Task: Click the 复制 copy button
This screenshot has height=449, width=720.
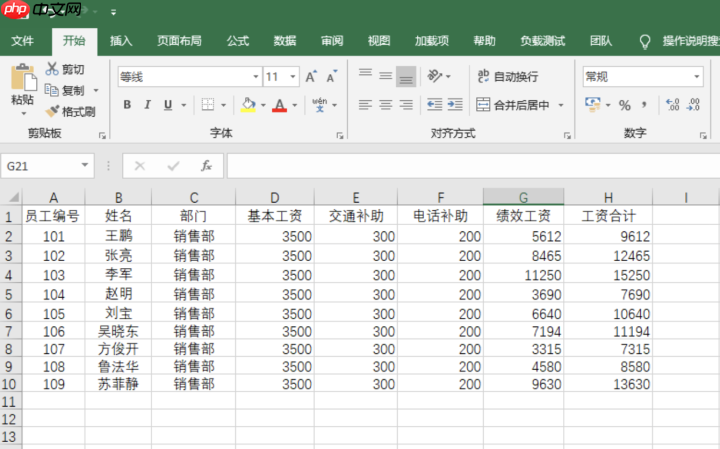Action: [x=65, y=90]
